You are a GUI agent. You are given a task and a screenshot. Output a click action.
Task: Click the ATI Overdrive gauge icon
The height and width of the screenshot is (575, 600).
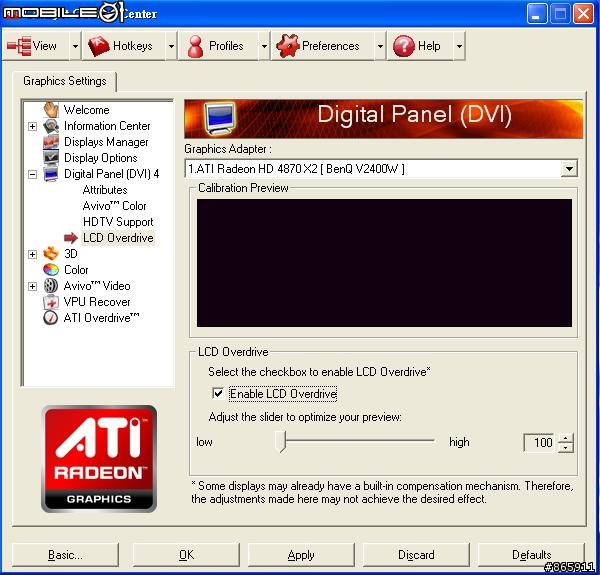tap(51, 318)
